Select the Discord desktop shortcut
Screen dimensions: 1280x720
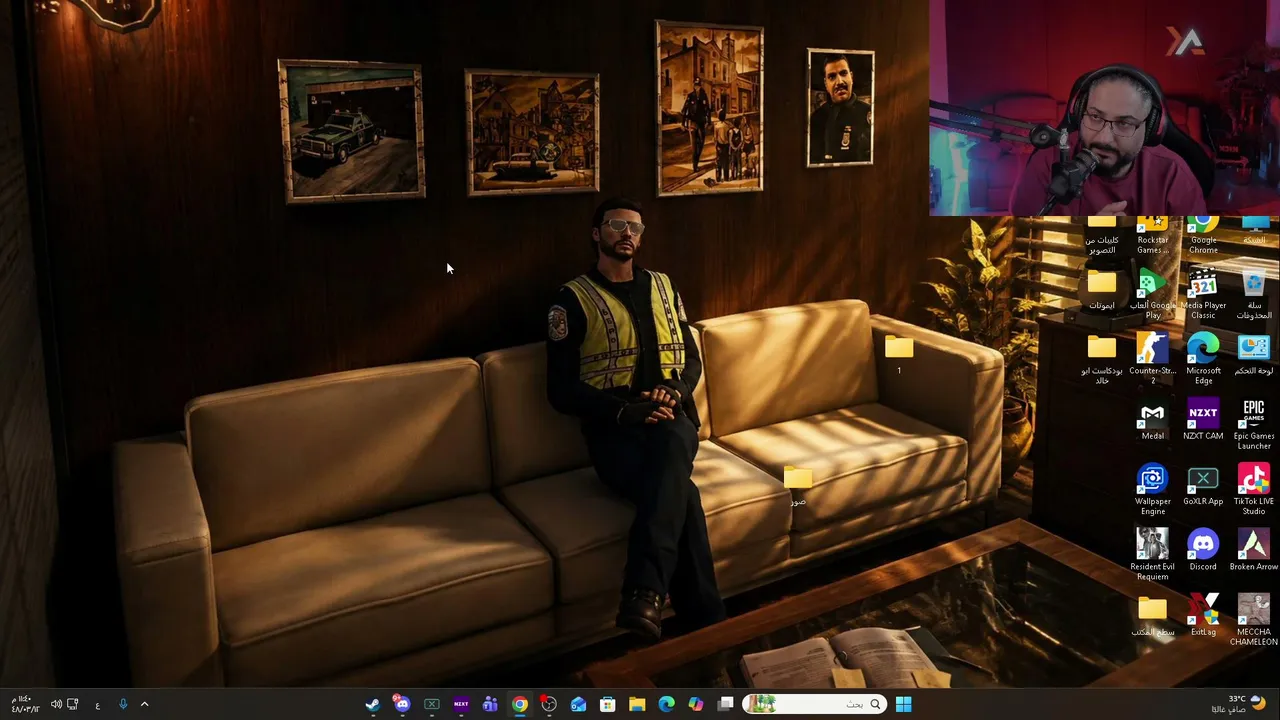coord(1203,551)
